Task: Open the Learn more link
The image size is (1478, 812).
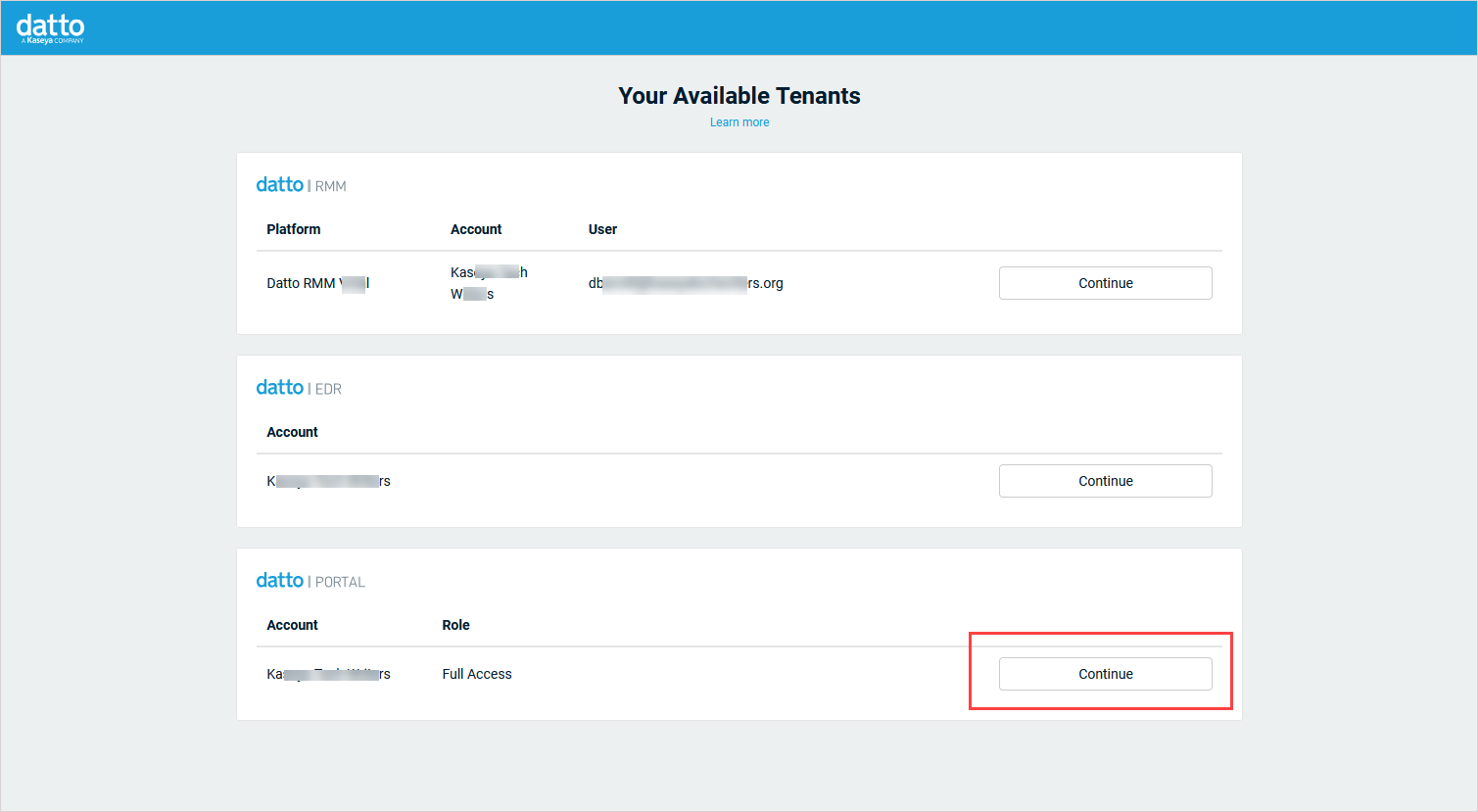Action: [739, 122]
